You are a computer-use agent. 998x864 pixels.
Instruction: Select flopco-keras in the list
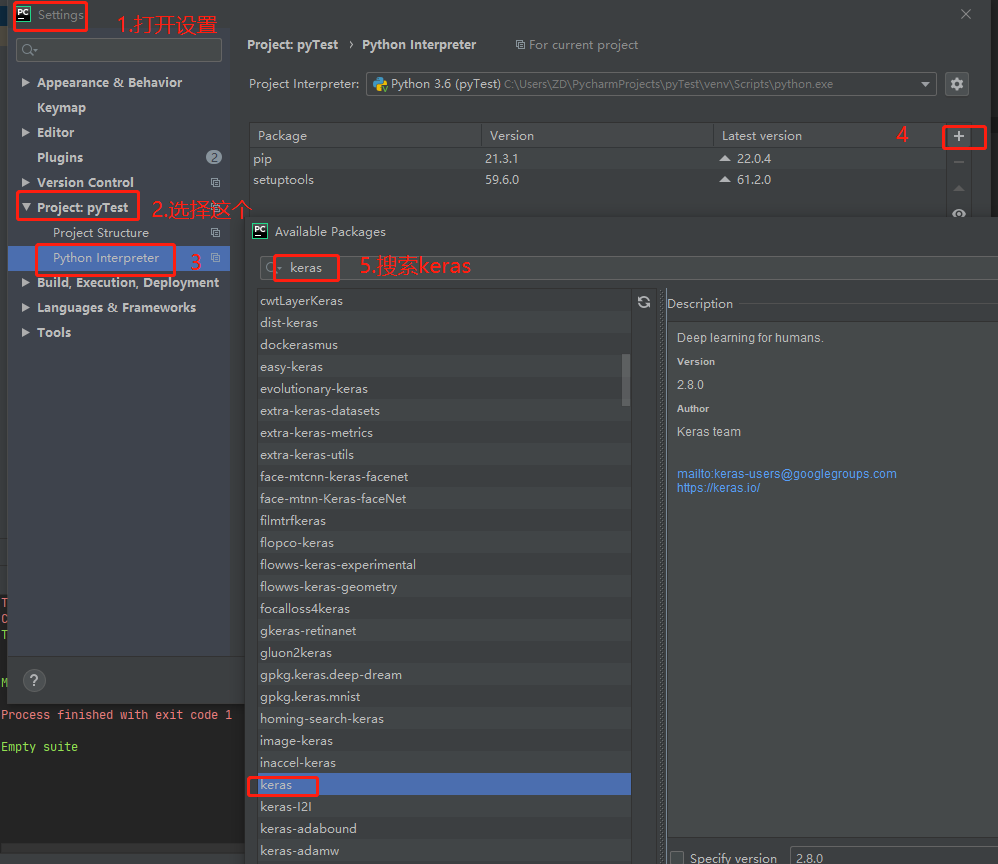tap(444, 542)
